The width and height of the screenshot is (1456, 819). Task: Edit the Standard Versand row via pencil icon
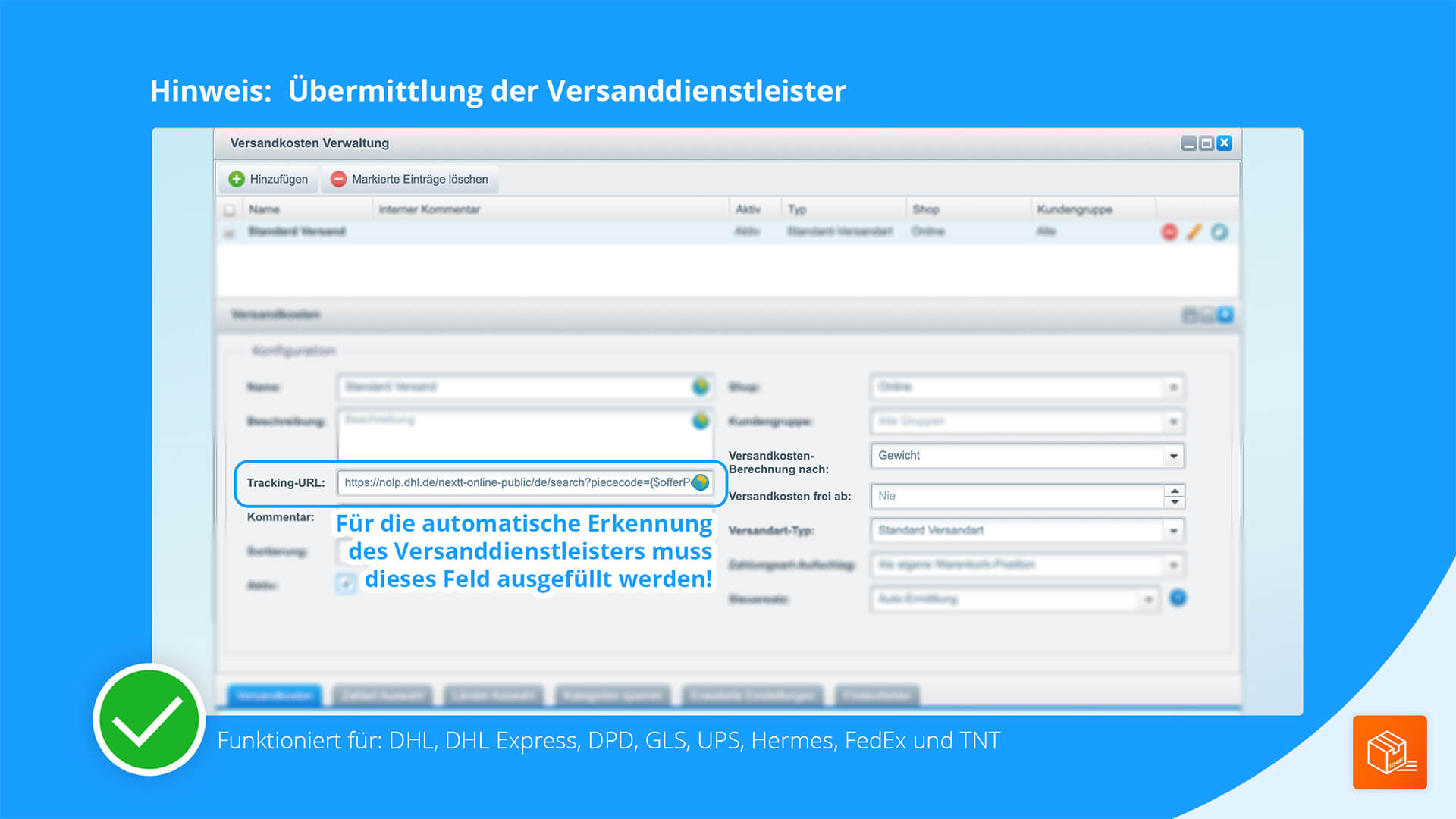click(1194, 232)
